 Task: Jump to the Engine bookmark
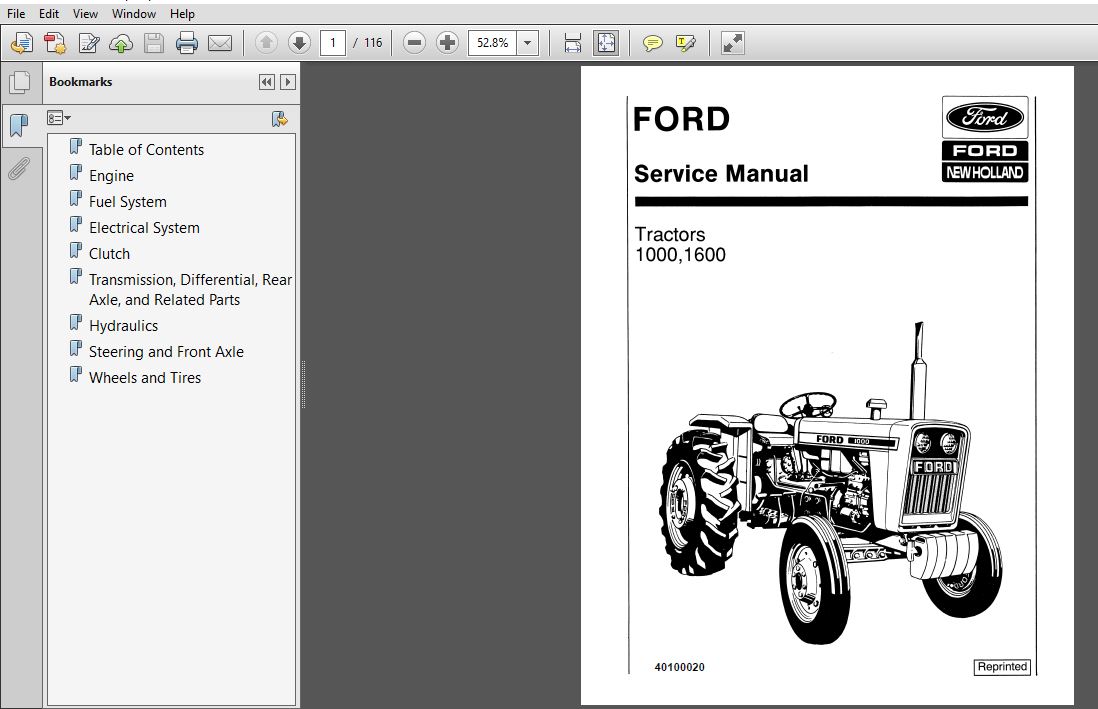pyautogui.click(x=111, y=175)
